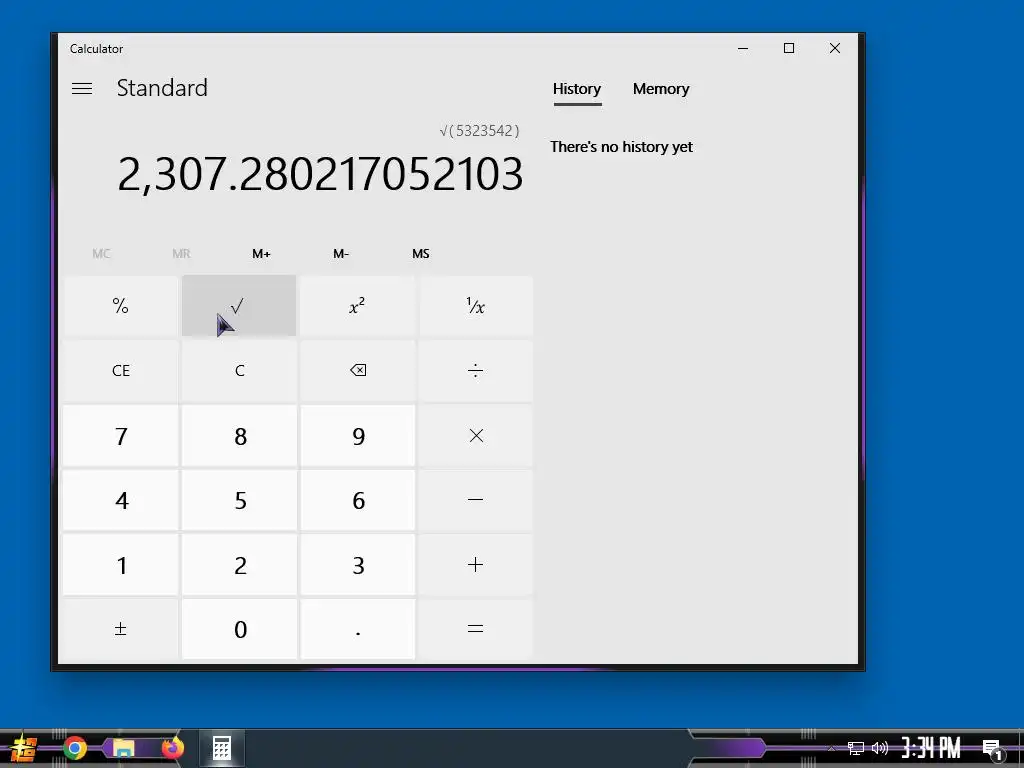Click number 0 key
1024x768 pixels.
239,629
